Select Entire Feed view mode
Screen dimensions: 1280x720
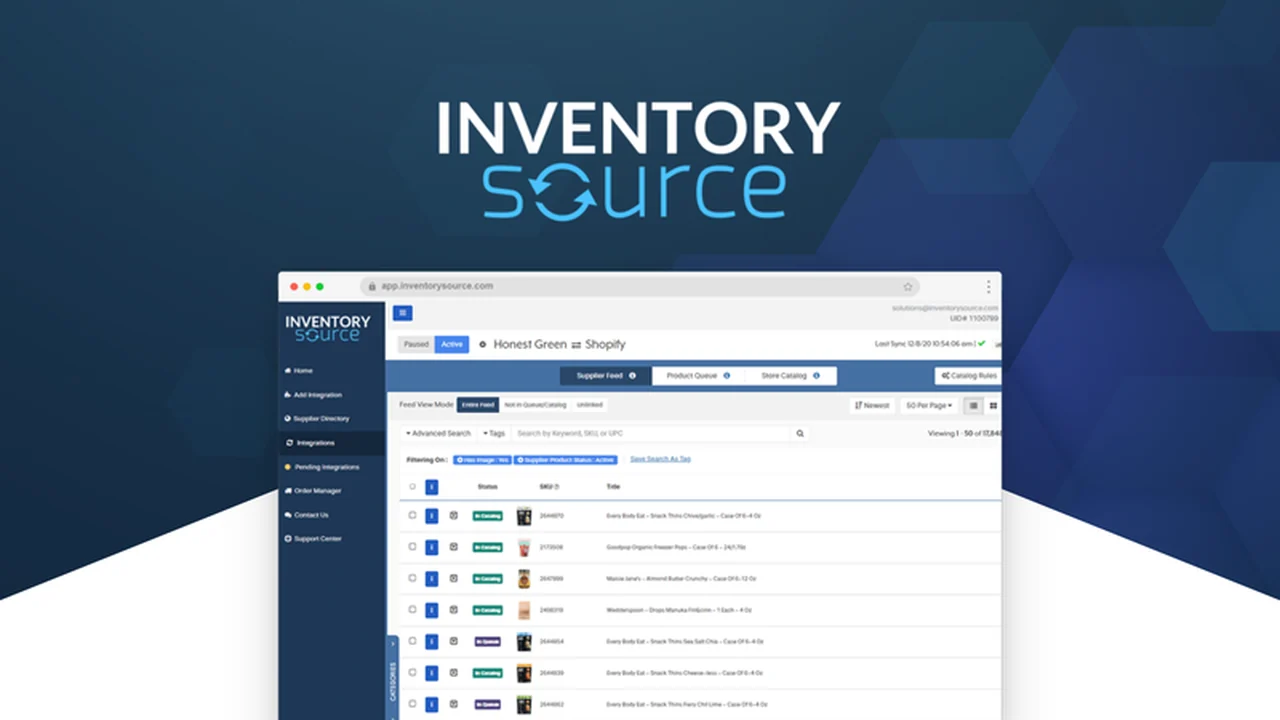(478, 405)
